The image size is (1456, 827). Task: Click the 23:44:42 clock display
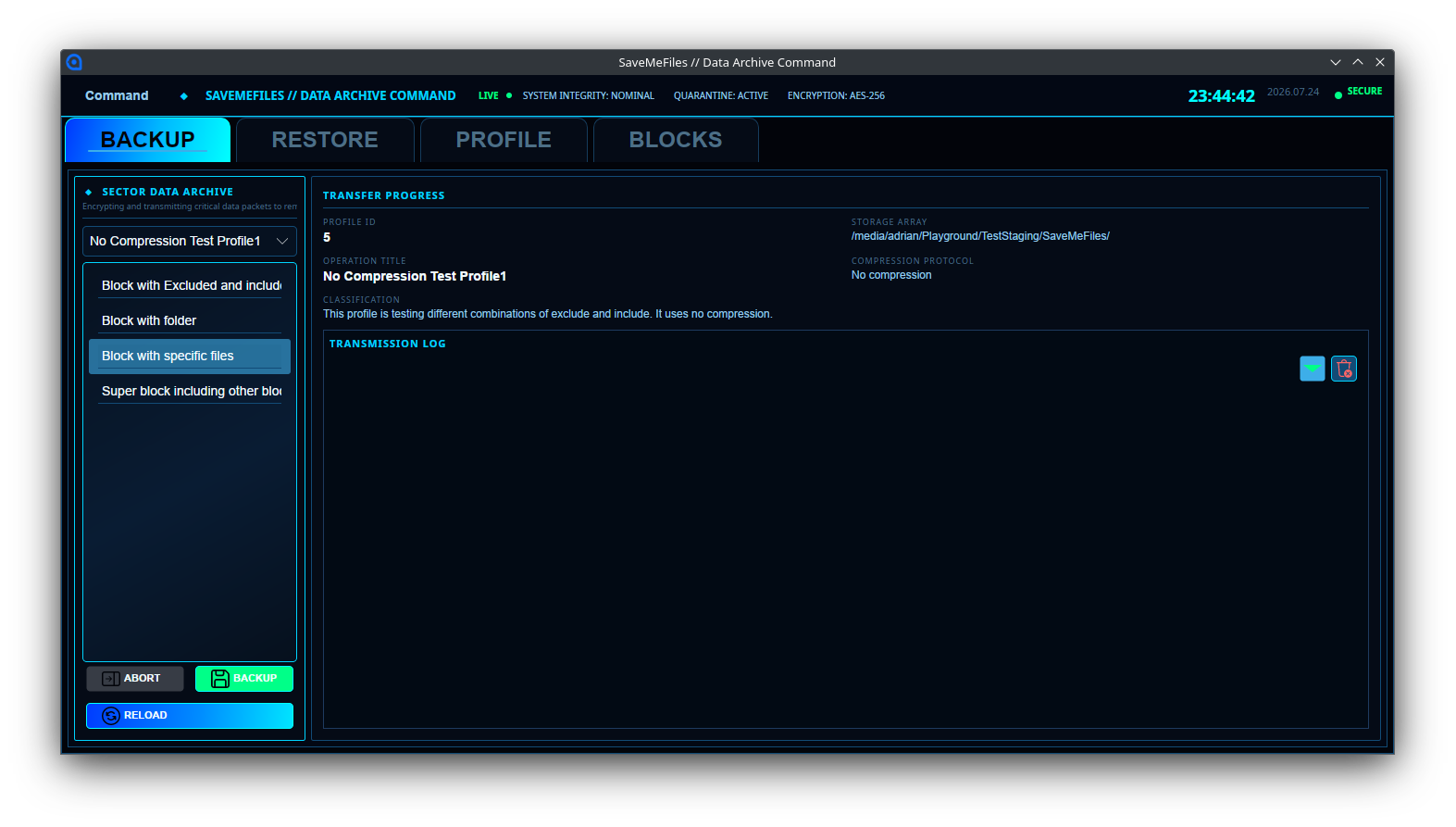tap(1222, 96)
